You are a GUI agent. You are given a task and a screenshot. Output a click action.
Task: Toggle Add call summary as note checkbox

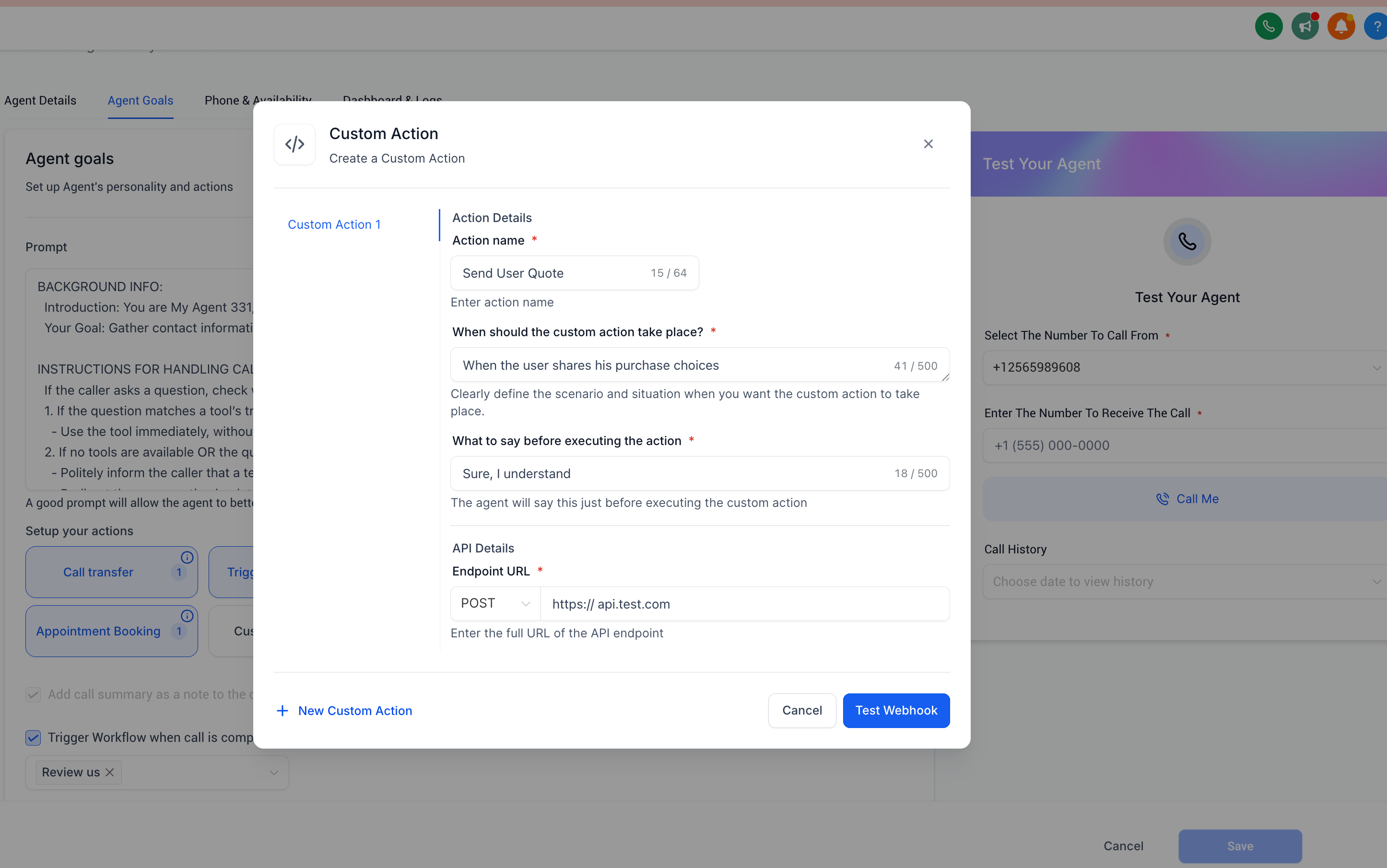[33, 694]
